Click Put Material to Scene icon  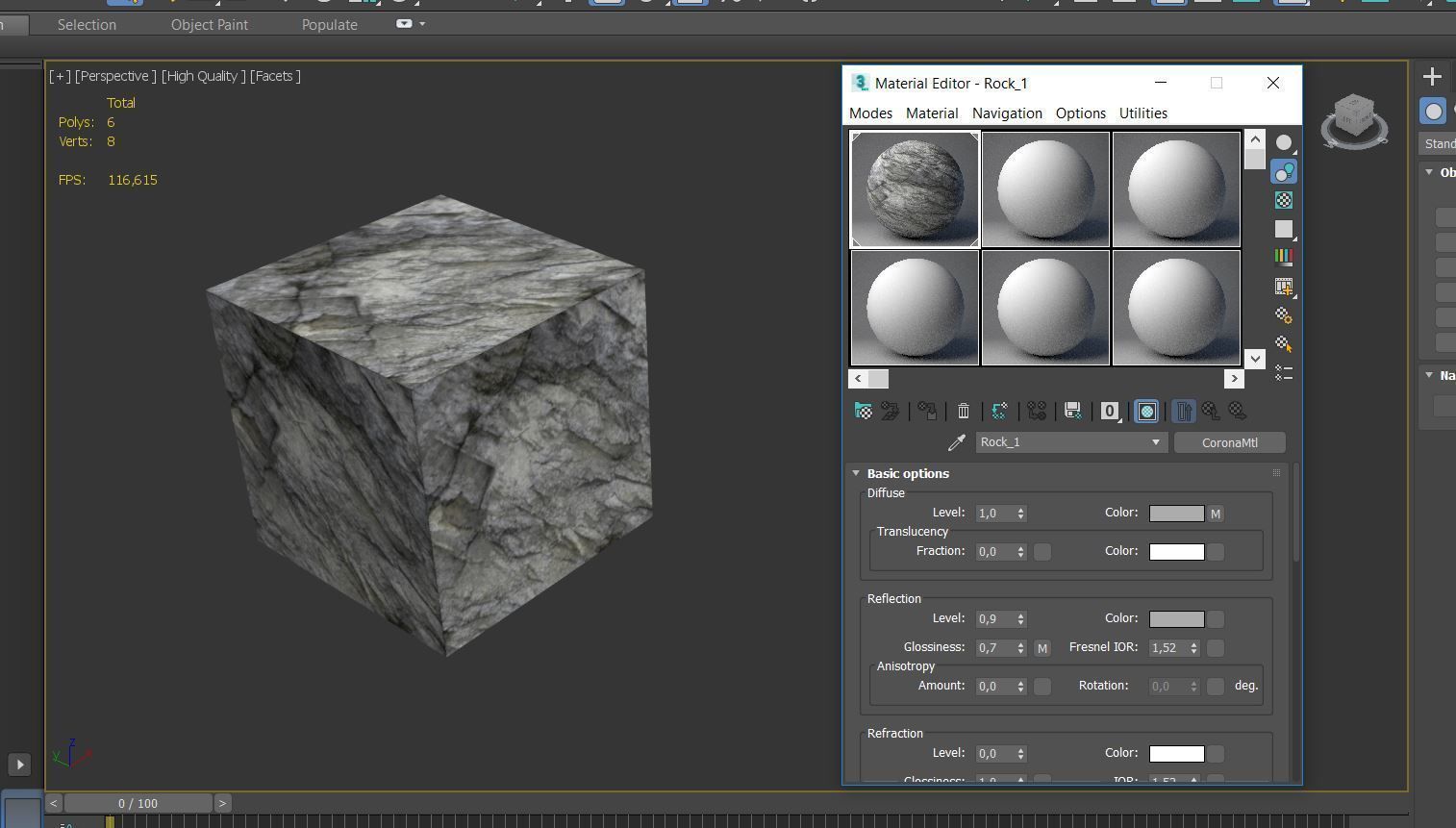(891, 412)
